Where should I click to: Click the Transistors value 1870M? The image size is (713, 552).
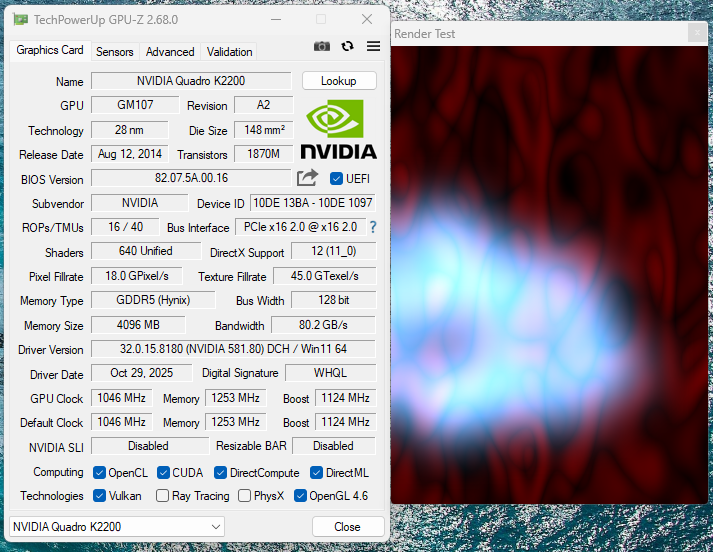263,154
